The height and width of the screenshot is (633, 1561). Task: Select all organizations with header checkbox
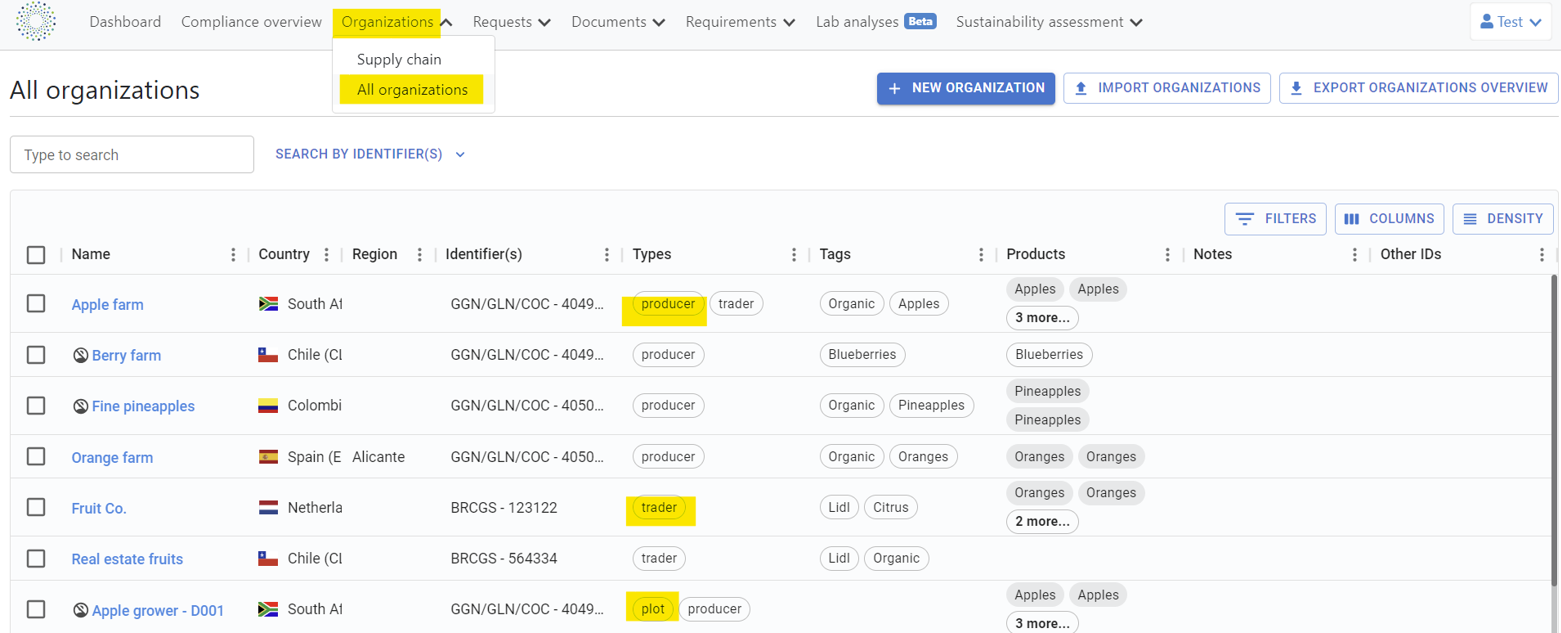tap(36, 255)
